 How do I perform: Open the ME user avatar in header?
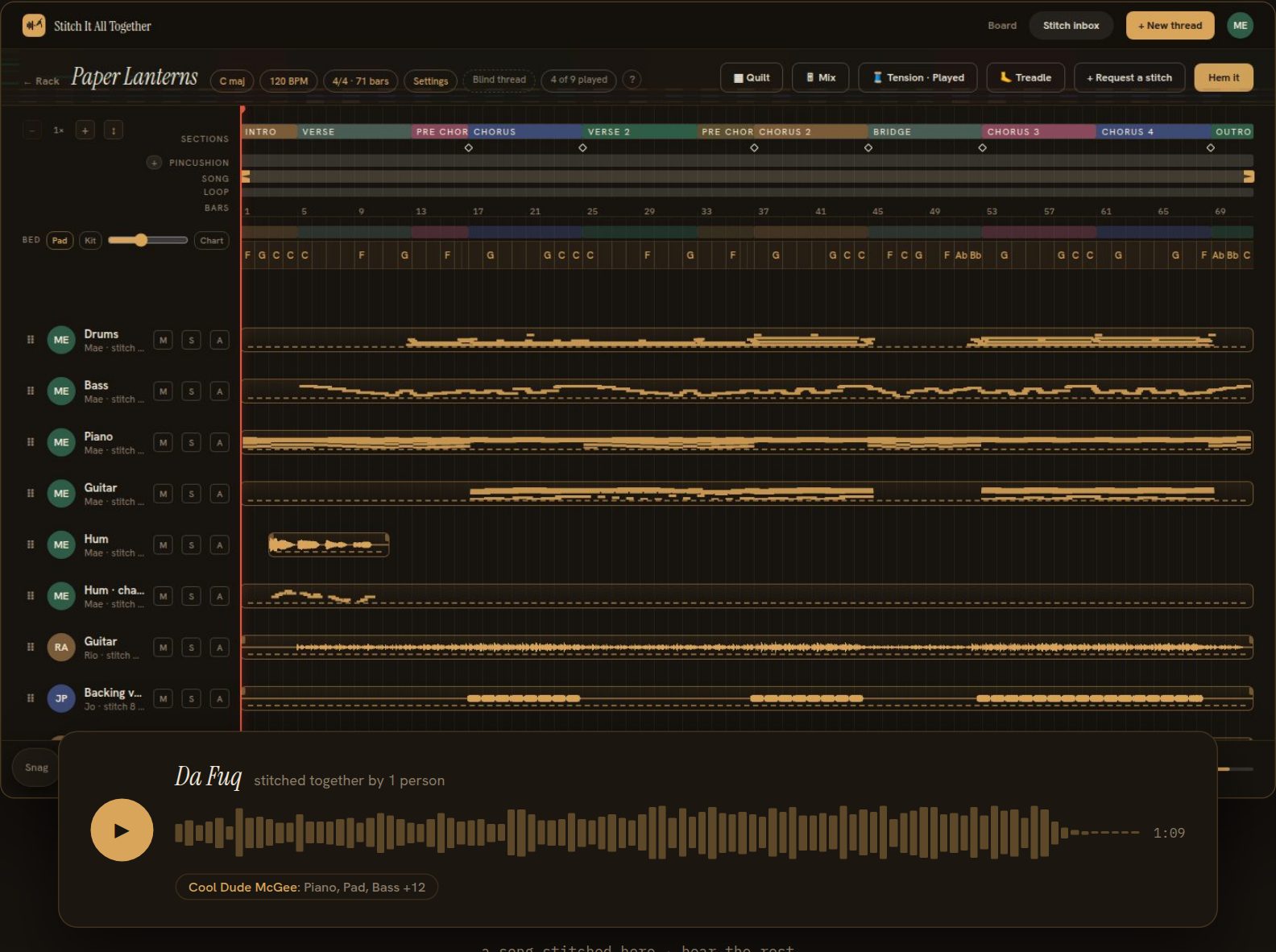[1240, 26]
